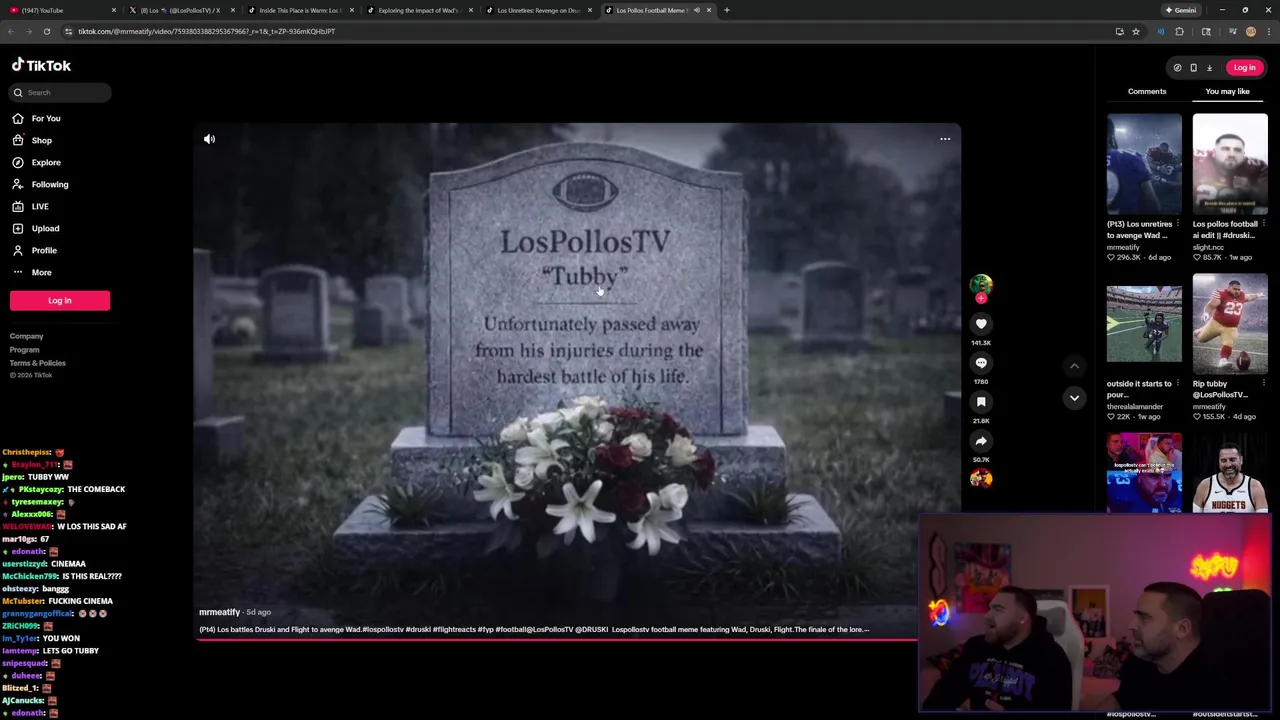Go back in browser history

click(x=11, y=31)
